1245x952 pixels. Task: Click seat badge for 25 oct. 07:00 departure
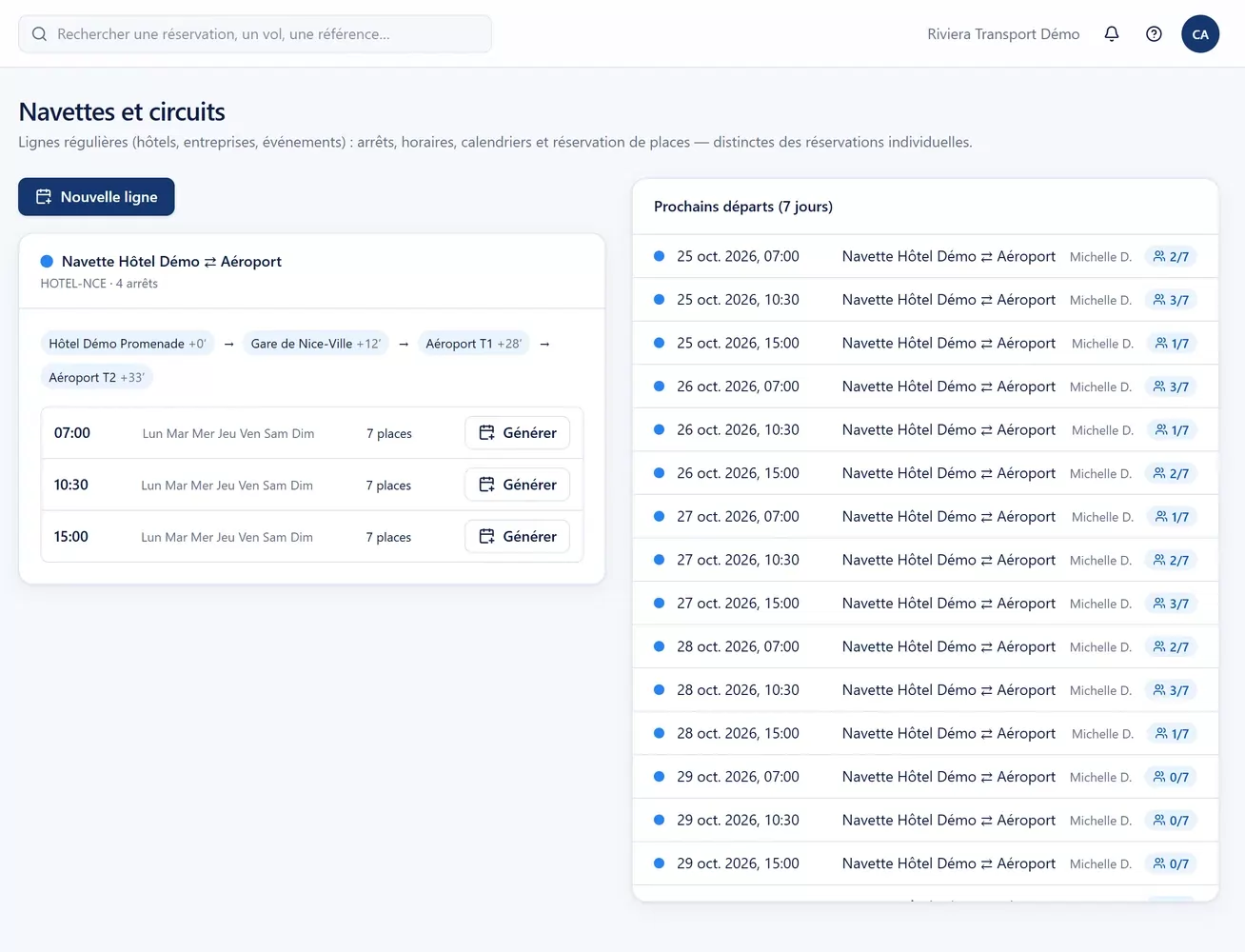[x=1171, y=256]
